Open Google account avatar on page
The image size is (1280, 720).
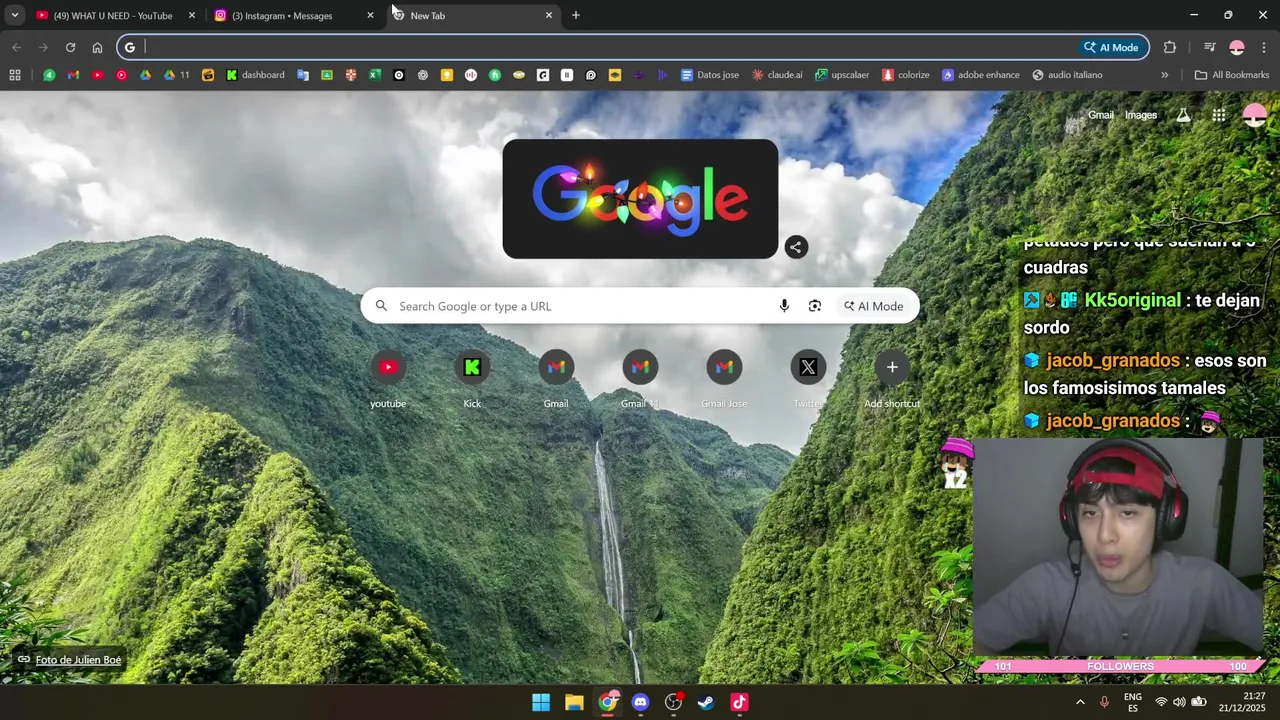point(1254,115)
